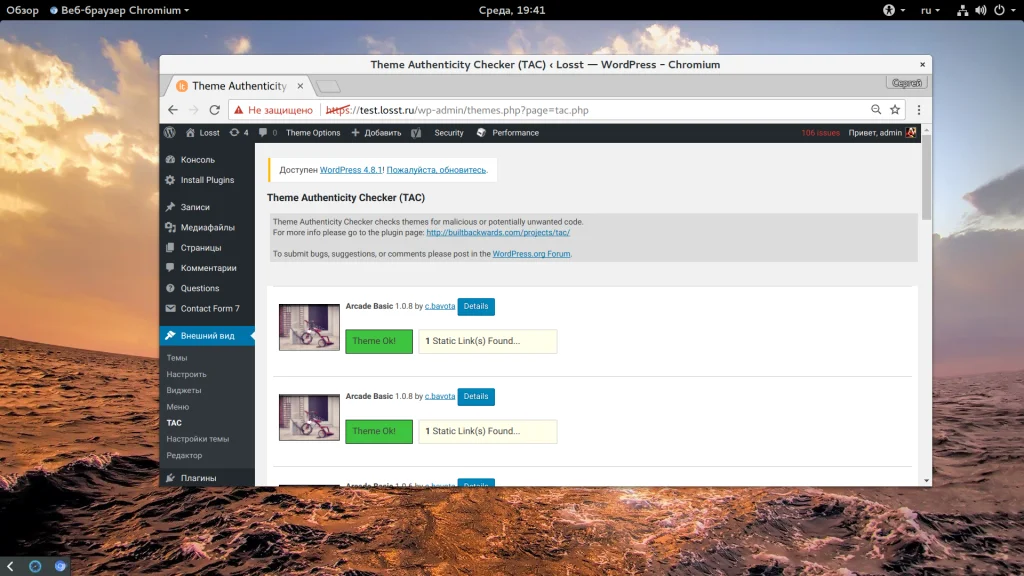
Task: Open Комментарии in the sidebar
Action: pyautogui.click(x=207, y=268)
